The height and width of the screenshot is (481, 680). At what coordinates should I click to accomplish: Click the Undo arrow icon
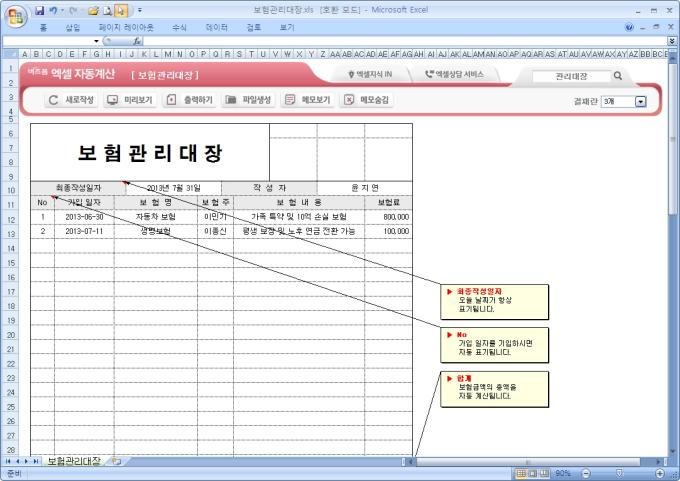click(53, 10)
